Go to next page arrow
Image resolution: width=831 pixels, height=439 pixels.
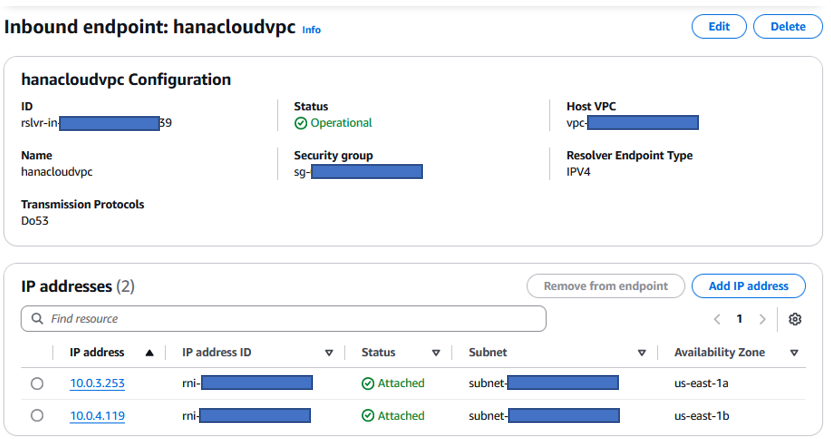point(763,319)
